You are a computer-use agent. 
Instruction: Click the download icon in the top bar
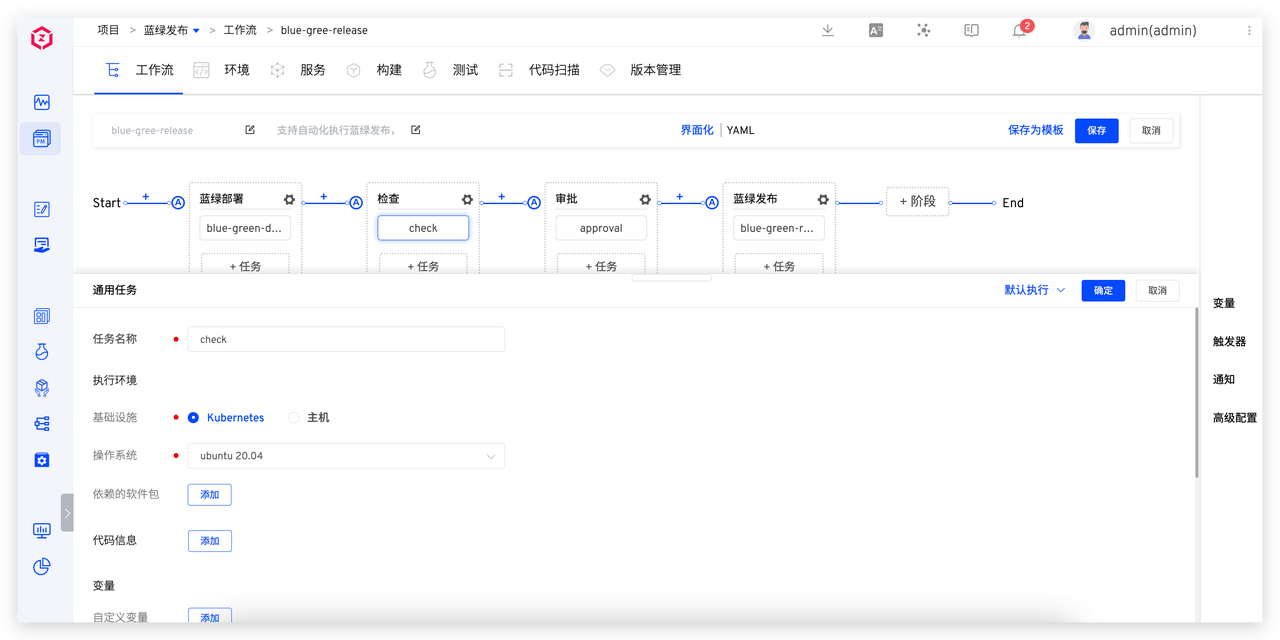coord(827,30)
